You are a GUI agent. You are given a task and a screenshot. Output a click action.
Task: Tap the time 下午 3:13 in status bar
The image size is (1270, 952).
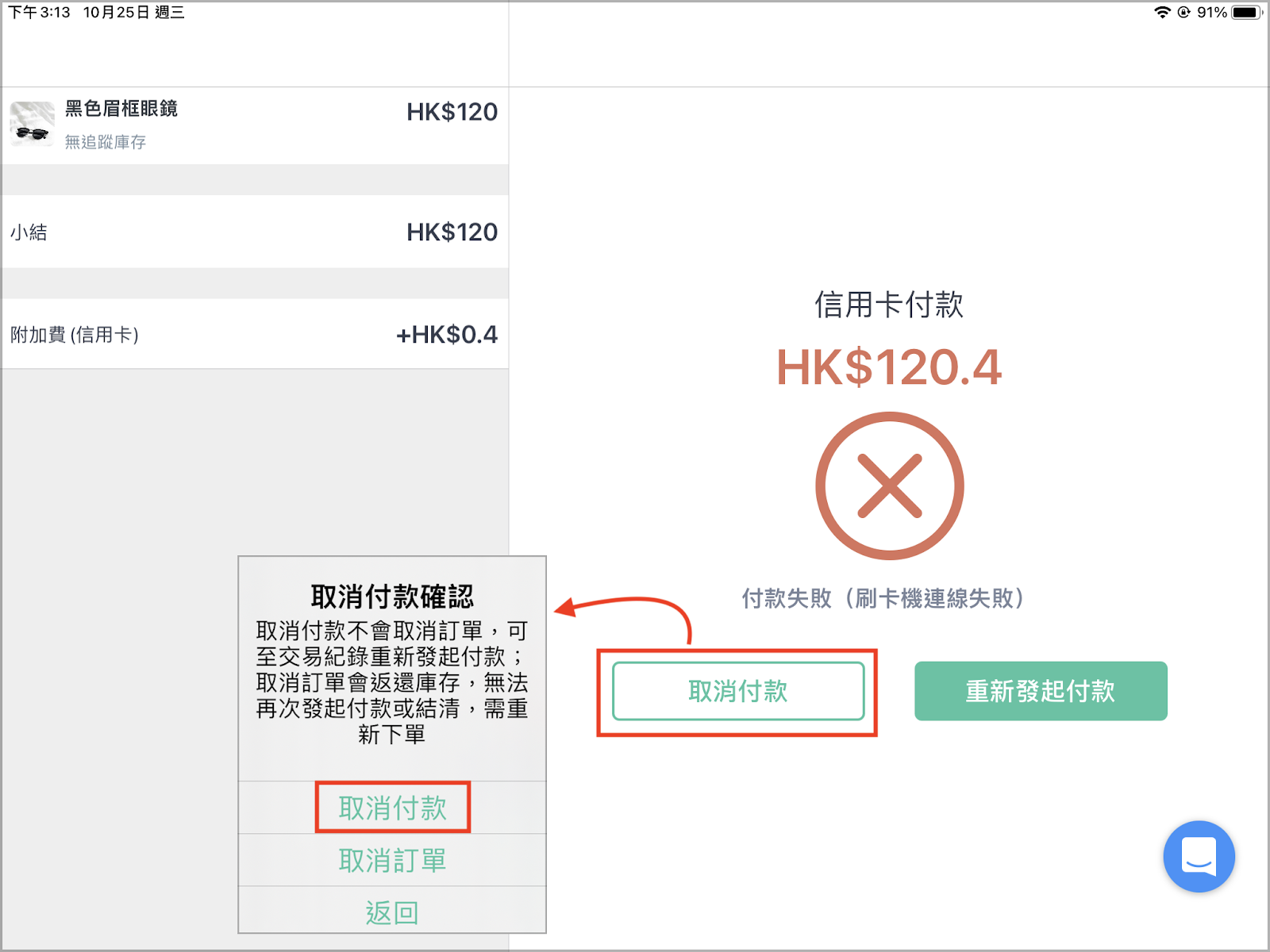click(x=39, y=12)
